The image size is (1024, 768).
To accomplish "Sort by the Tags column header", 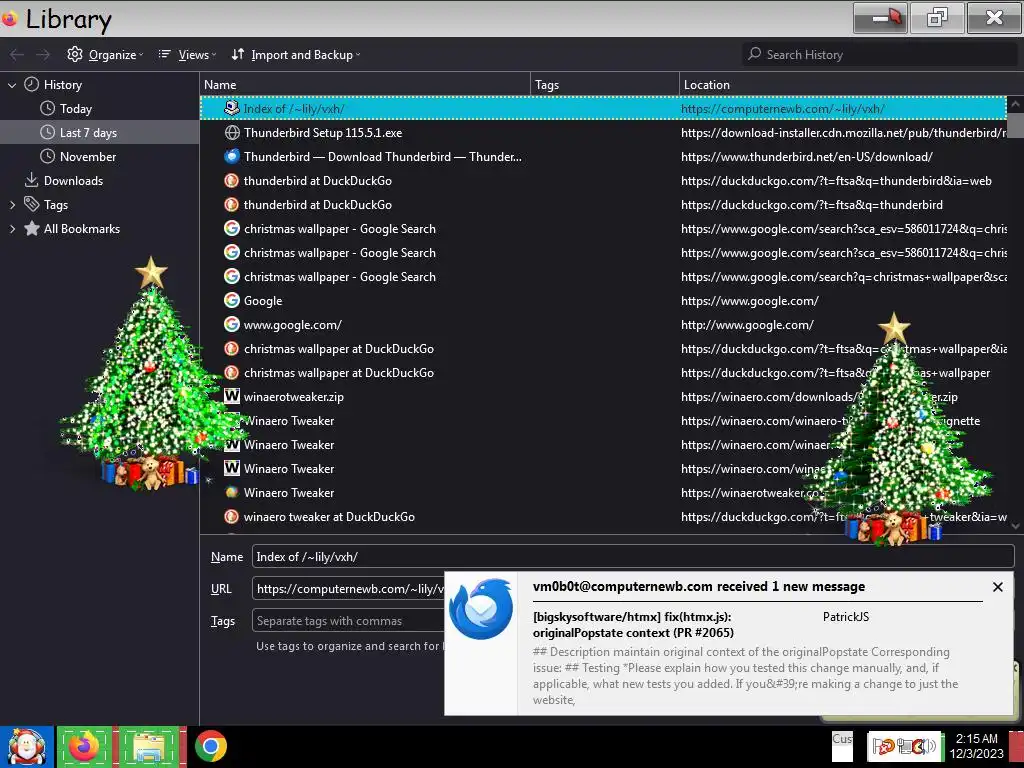I will [605, 85].
